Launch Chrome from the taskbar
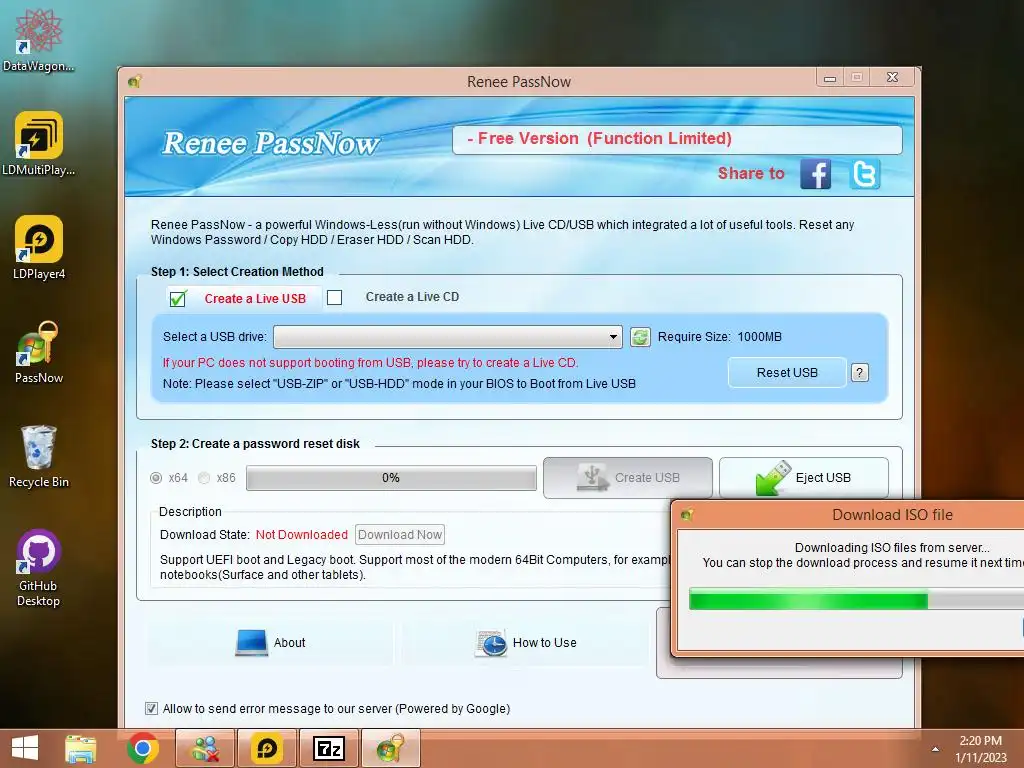 (x=143, y=748)
